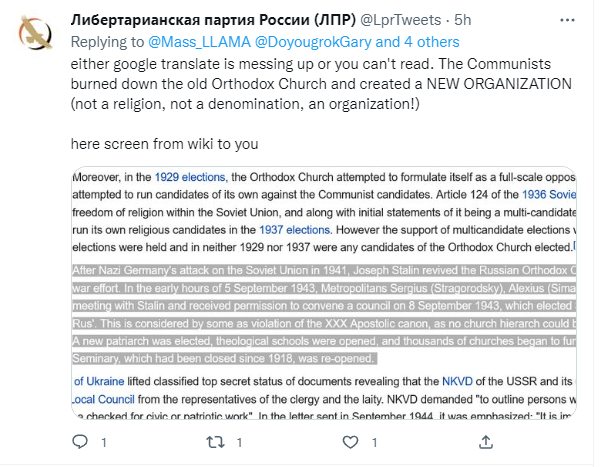Click the 'NKVD' text in attached image

pyautogui.click(x=457, y=381)
